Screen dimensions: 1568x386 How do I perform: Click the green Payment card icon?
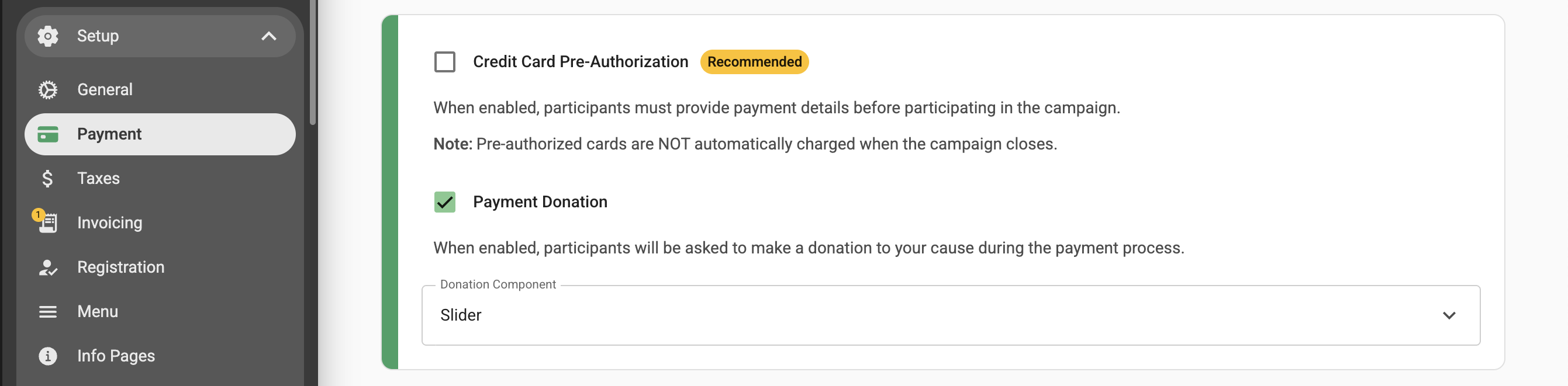(x=47, y=134)
